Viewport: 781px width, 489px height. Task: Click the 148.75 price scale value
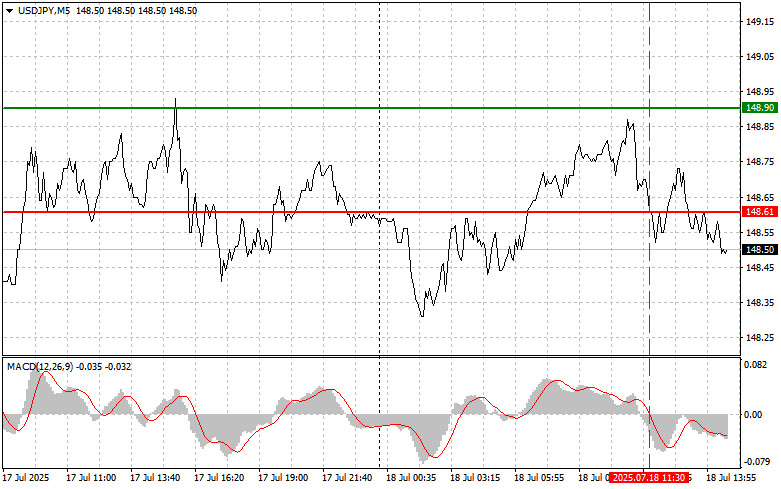[760, 162]
